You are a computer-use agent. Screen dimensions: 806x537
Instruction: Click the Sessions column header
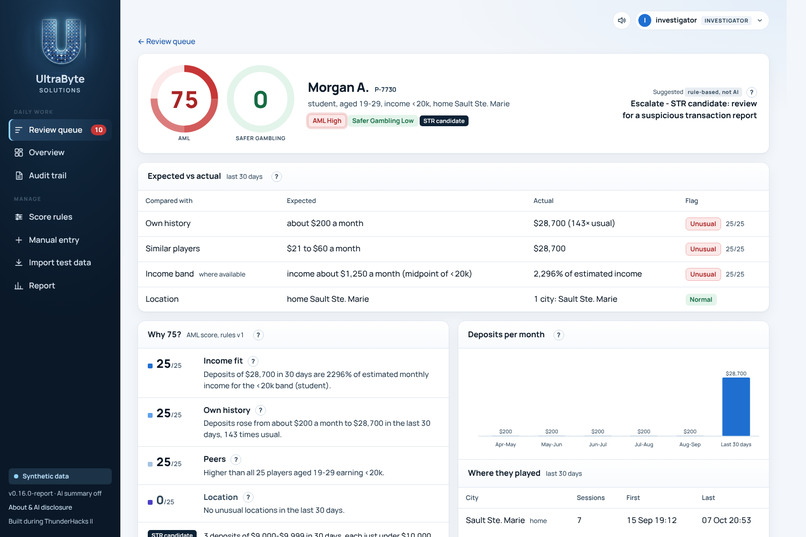coord(591,498)
